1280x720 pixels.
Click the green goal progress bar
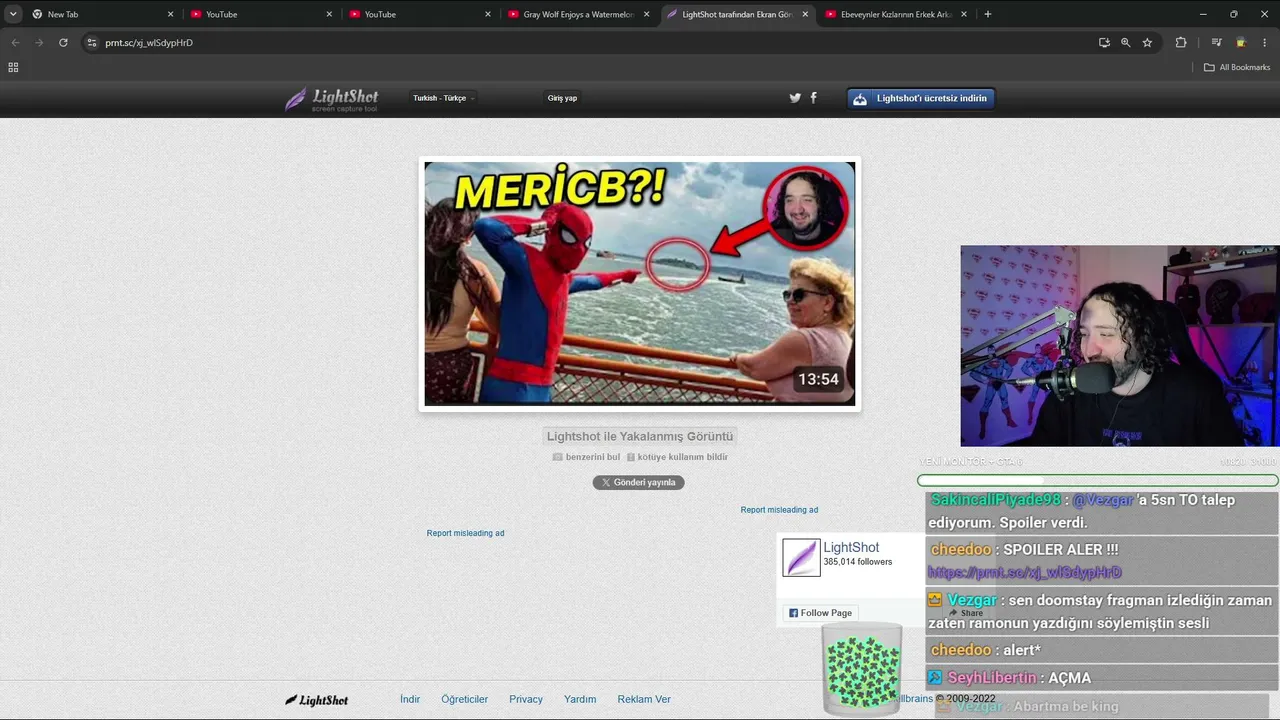point(1098,481)
